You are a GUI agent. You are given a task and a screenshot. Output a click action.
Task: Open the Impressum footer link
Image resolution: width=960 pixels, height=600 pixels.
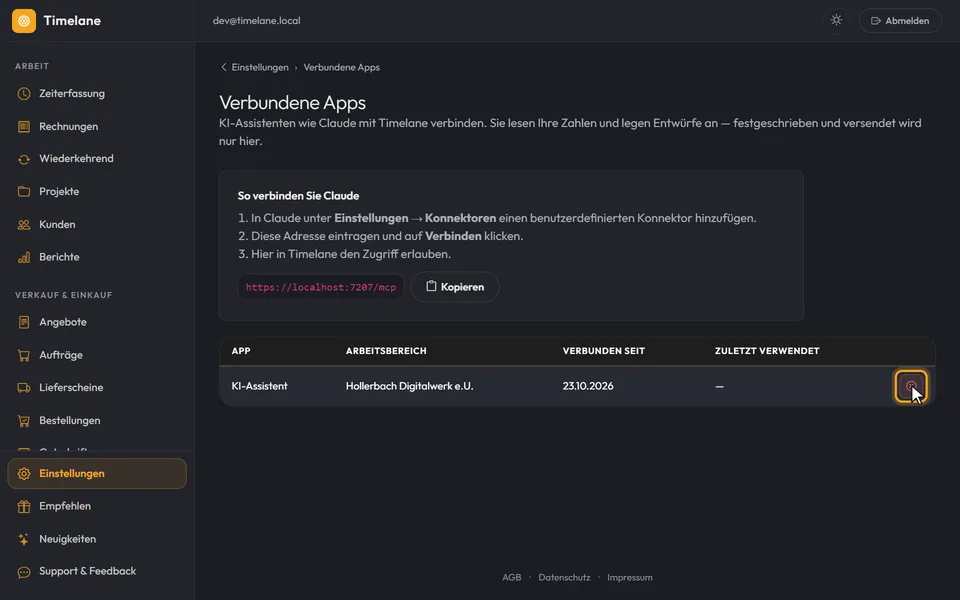tap(630, 577)
